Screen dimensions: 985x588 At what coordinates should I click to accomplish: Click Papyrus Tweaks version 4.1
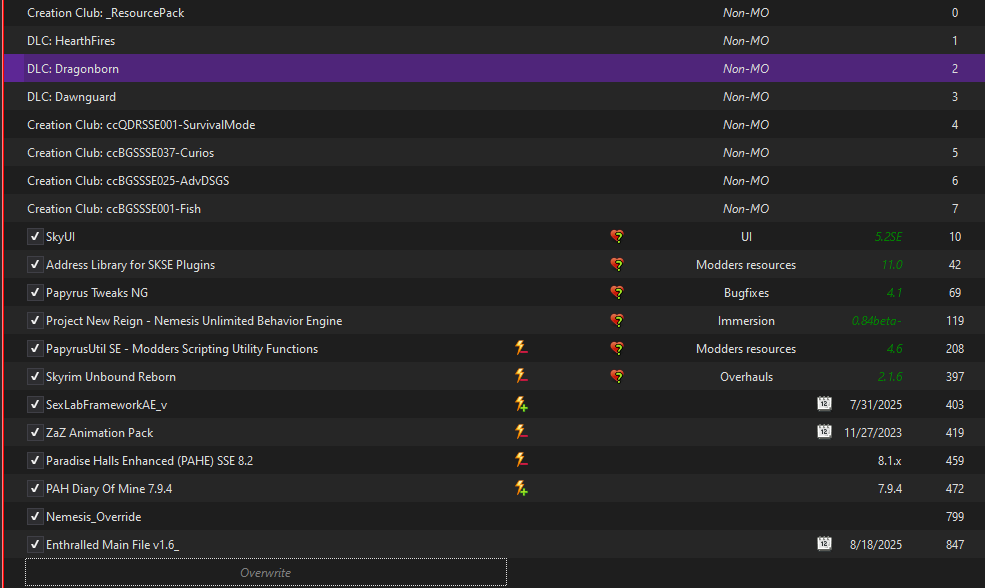[x=895, y=293]
